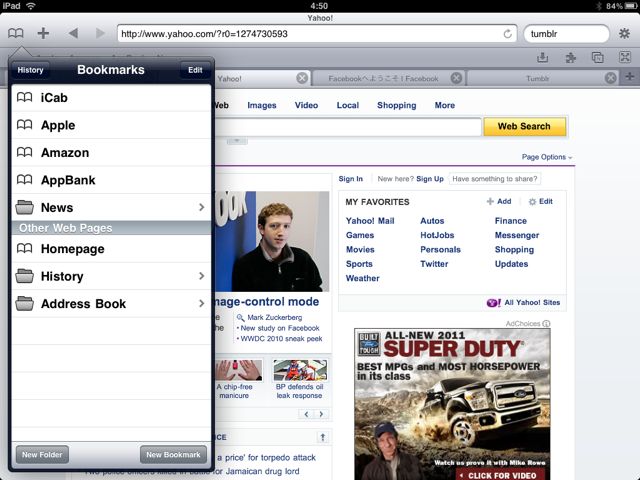Reload page with refresh icon
This screenshot has width=640, height=480.
[507, 34]
